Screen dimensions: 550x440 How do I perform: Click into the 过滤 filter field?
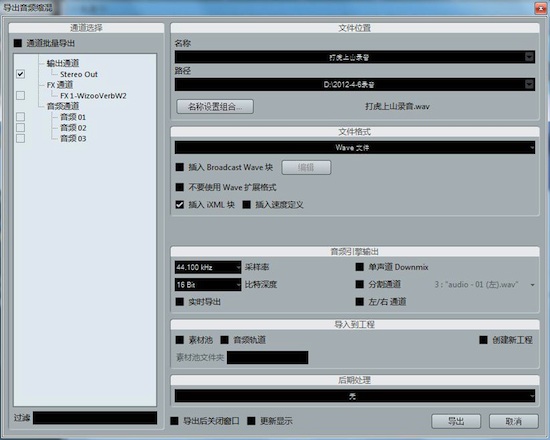point(95,418)
